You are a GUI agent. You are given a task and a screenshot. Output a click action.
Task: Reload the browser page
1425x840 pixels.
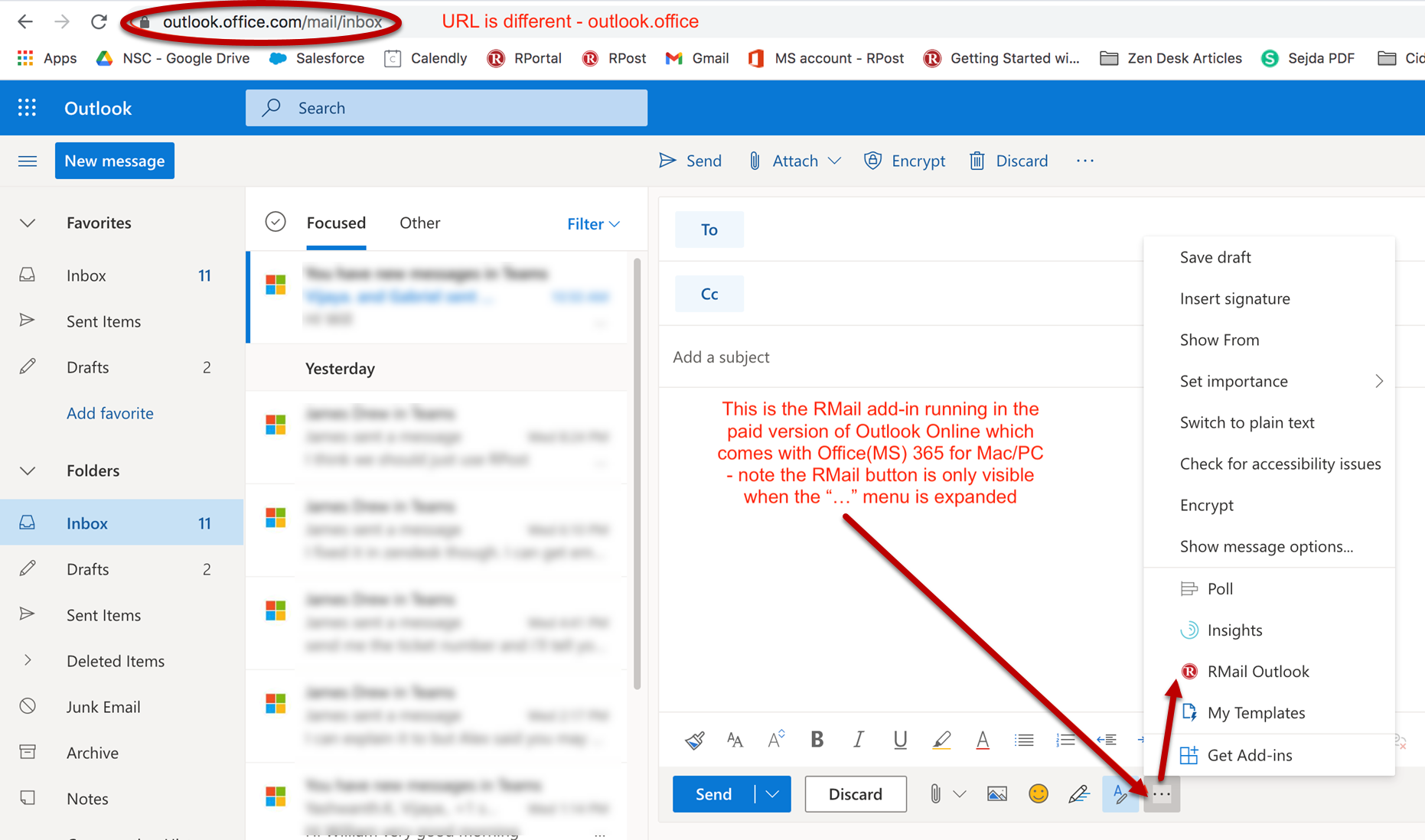99,21
